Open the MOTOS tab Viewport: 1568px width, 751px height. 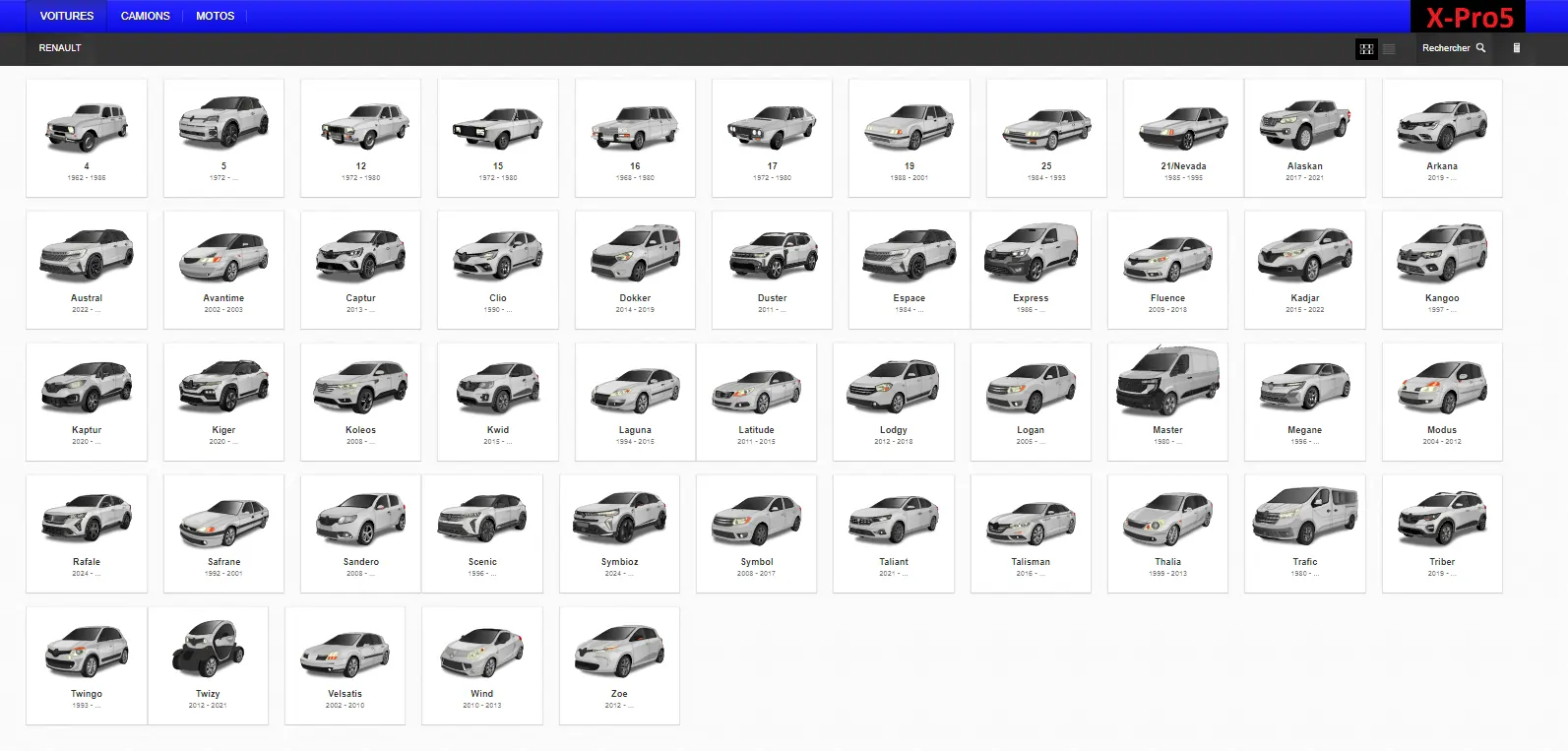click(x=216, y=16)
